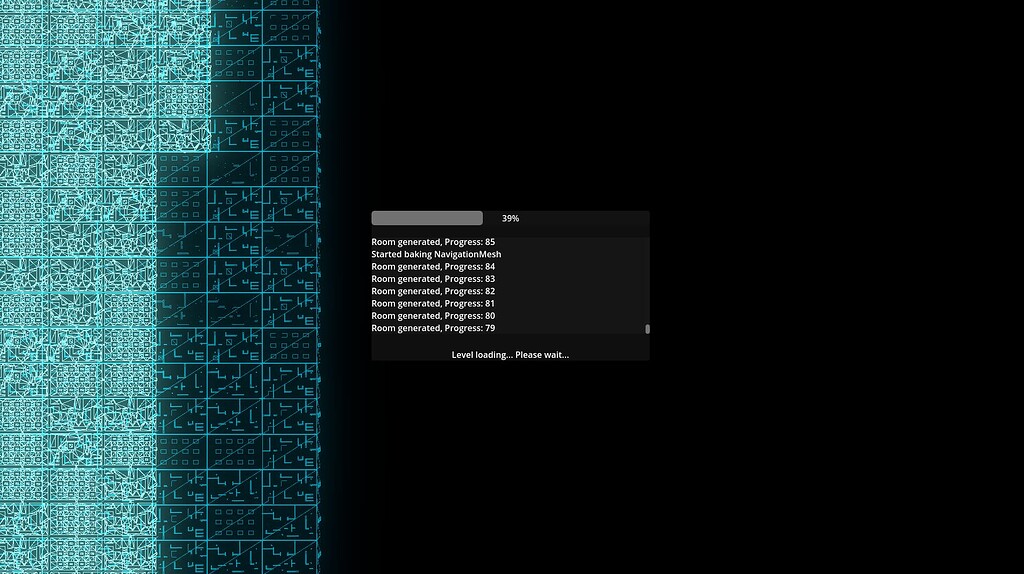Select the log entry showing Progress: 81
1024x574 pixels.
pyautogui.click(x=433, y=303)
